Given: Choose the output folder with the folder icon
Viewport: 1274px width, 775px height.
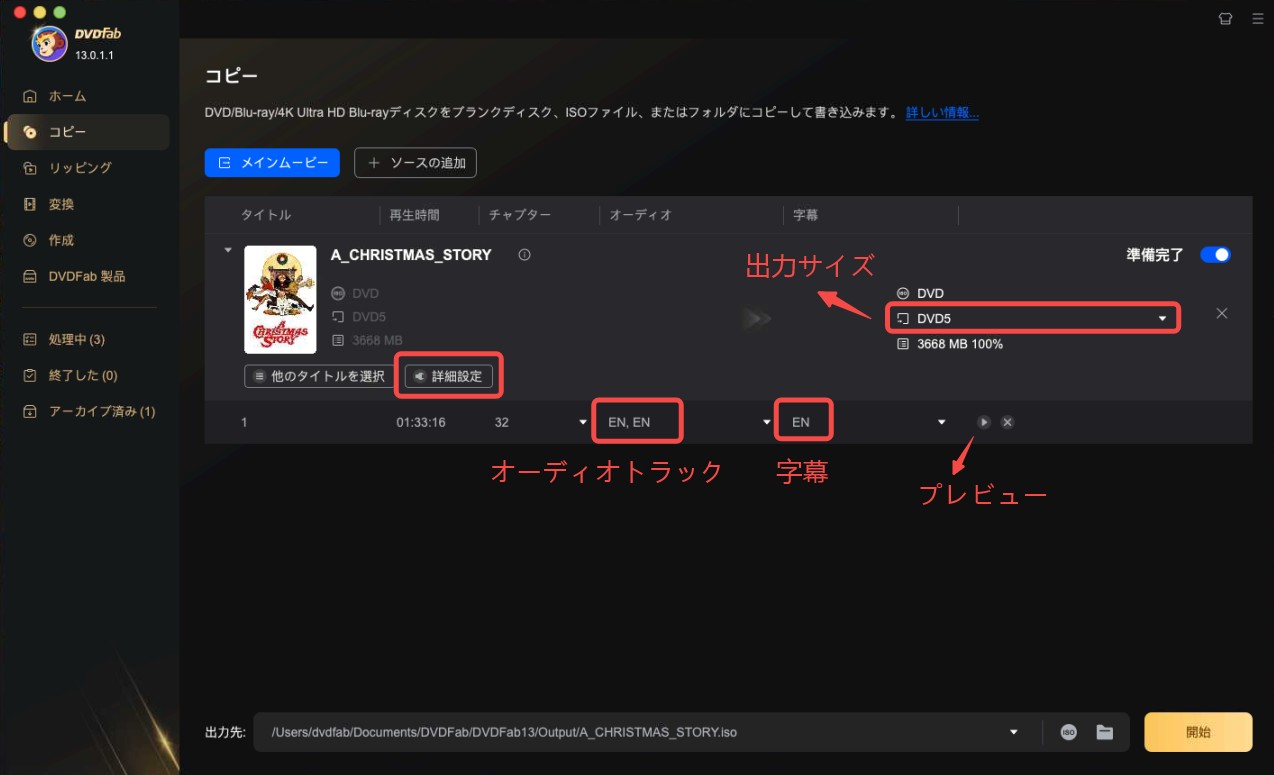Looking at the screenshot, I should pos(1104,732).
